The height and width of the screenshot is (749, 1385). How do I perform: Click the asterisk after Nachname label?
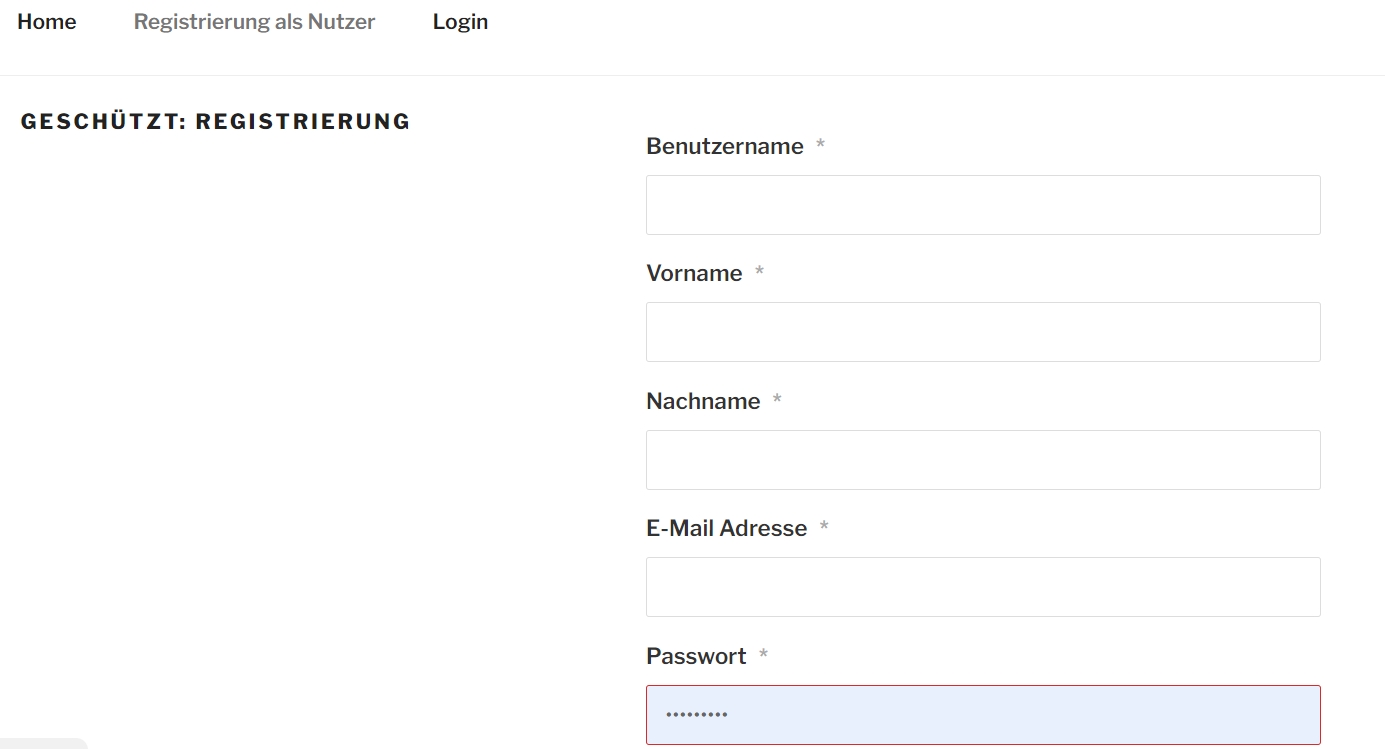pyautogui.click(x=777, y=401)
